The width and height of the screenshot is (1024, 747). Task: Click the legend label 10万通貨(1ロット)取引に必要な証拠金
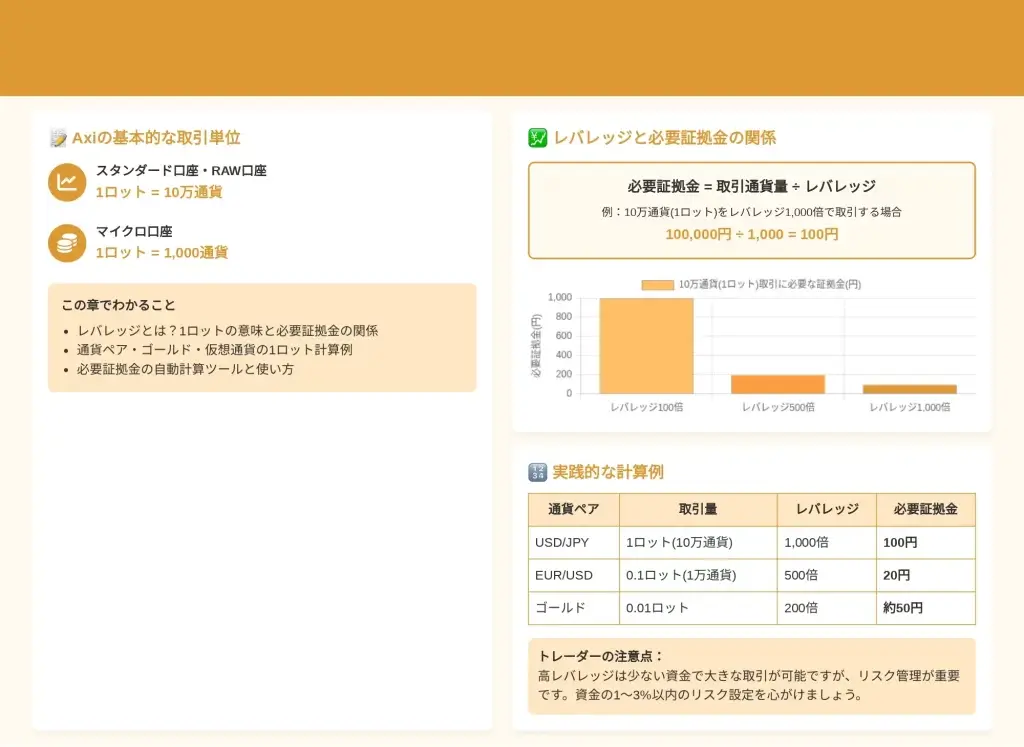tap(769, 285)
